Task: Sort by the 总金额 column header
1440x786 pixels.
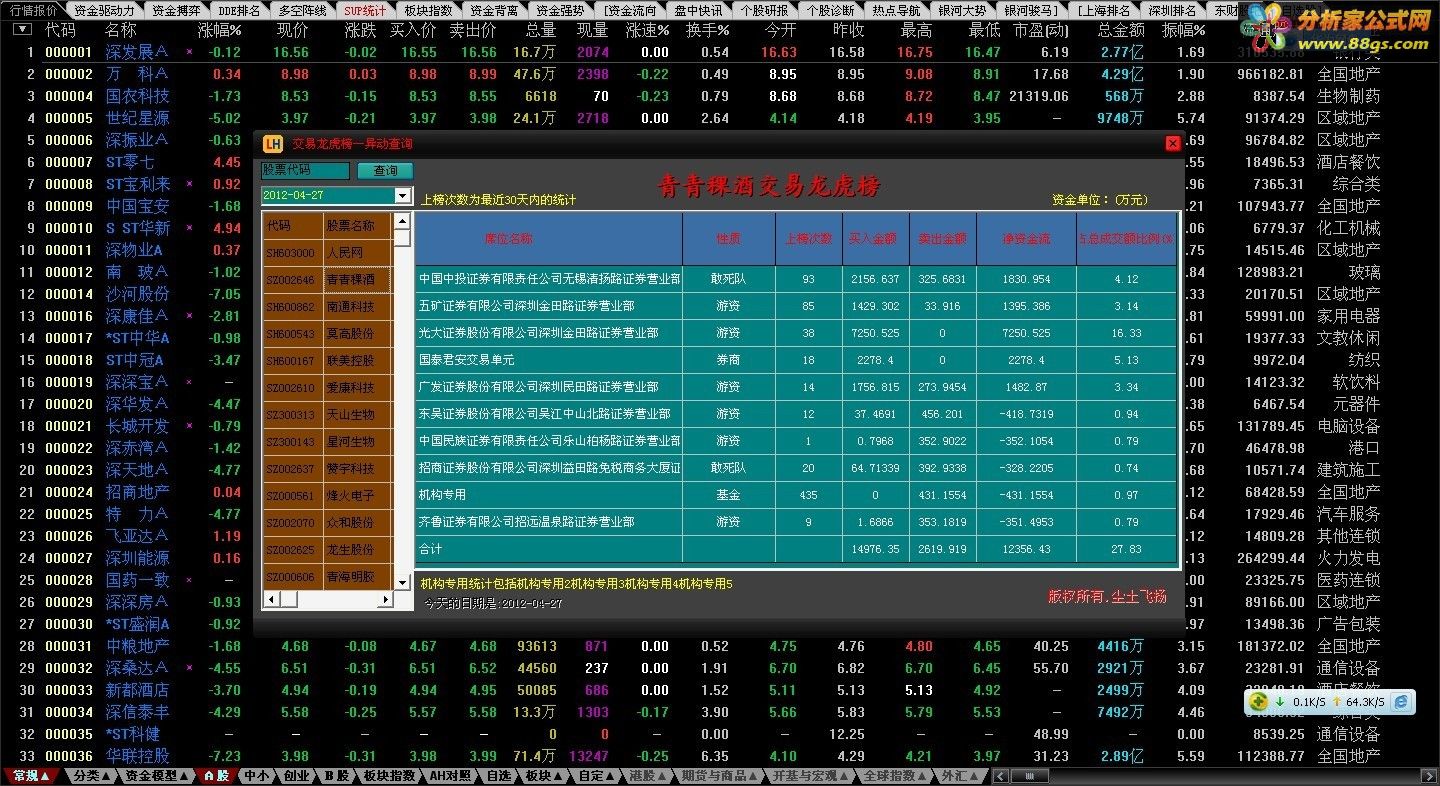Action: click(1120, 31)
